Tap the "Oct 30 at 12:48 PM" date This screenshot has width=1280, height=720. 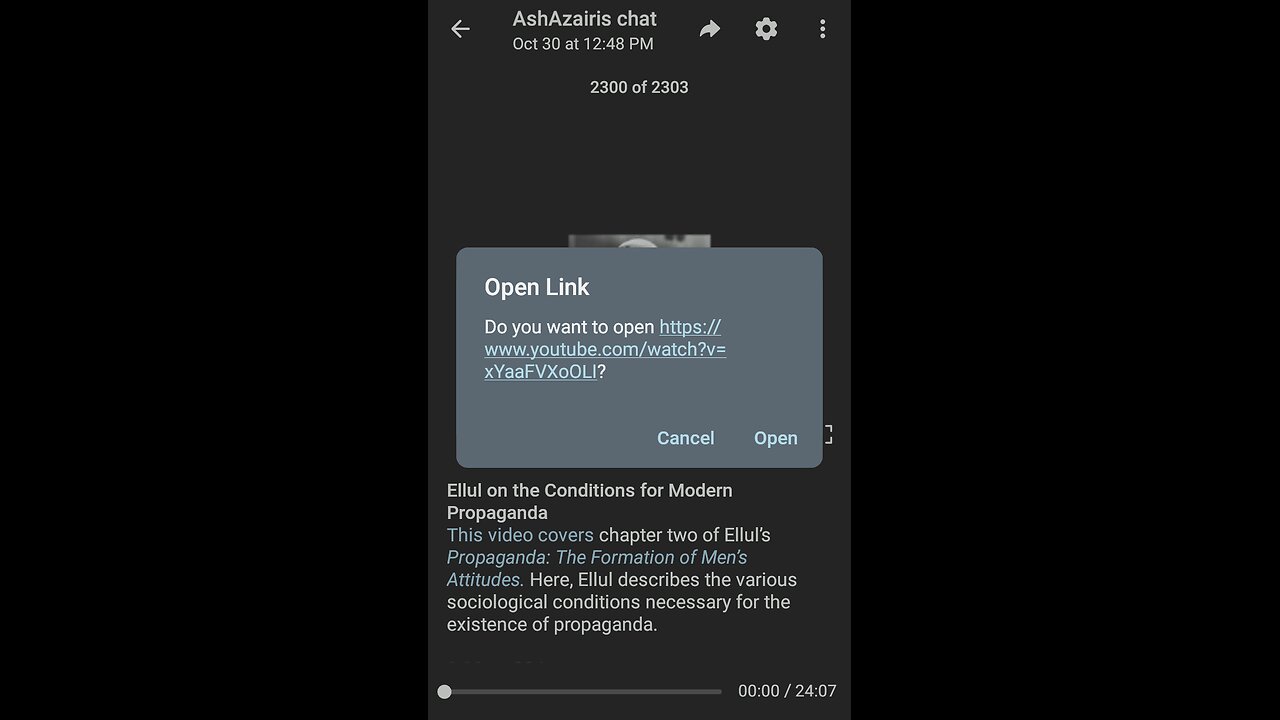[x=583, y=44]
